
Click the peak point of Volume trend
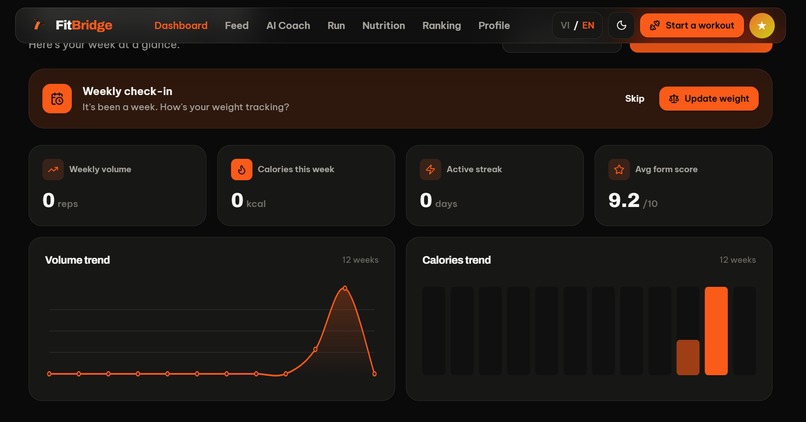[x=344, y=288]
